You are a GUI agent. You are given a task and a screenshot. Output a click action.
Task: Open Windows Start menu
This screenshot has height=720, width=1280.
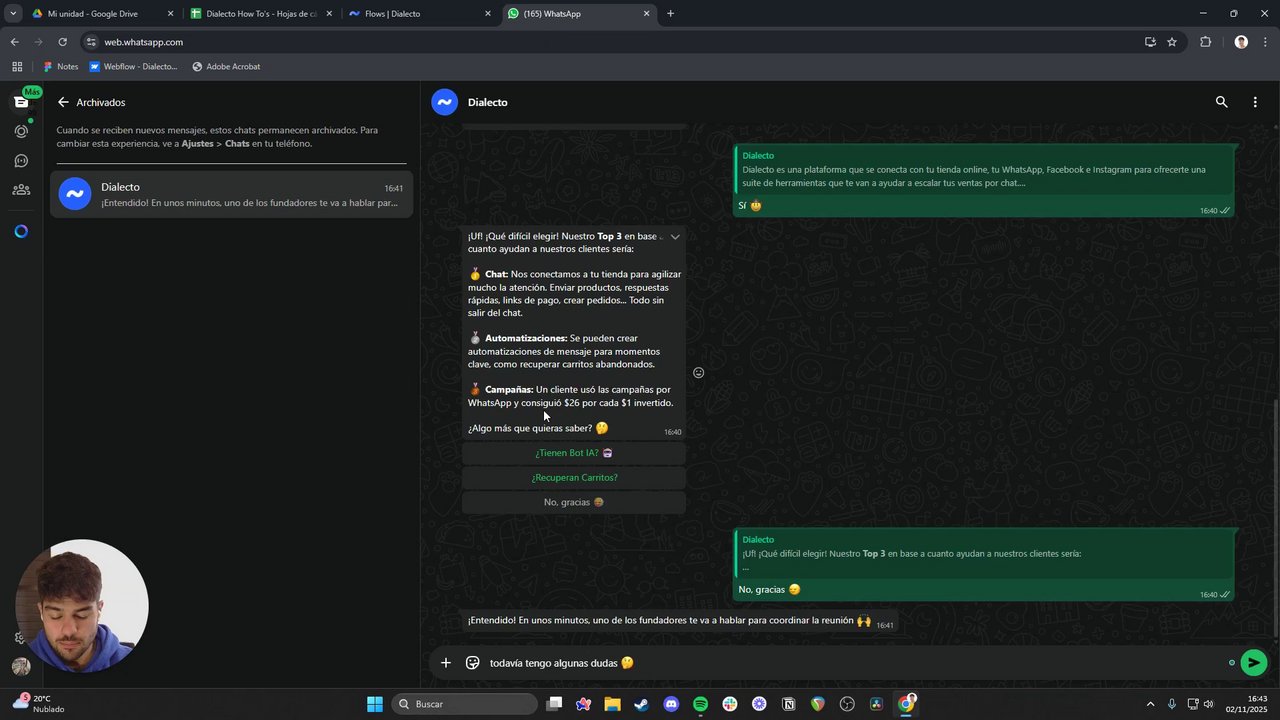[x=374, y=704]
